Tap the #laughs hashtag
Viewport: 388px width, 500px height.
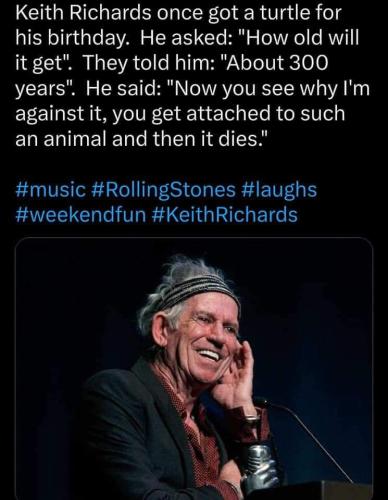pyautogui.click(x=278, y=190)
